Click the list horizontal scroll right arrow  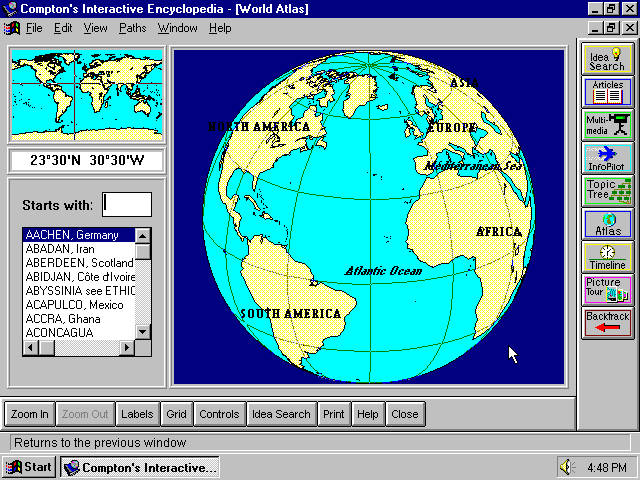click(127, 348)
